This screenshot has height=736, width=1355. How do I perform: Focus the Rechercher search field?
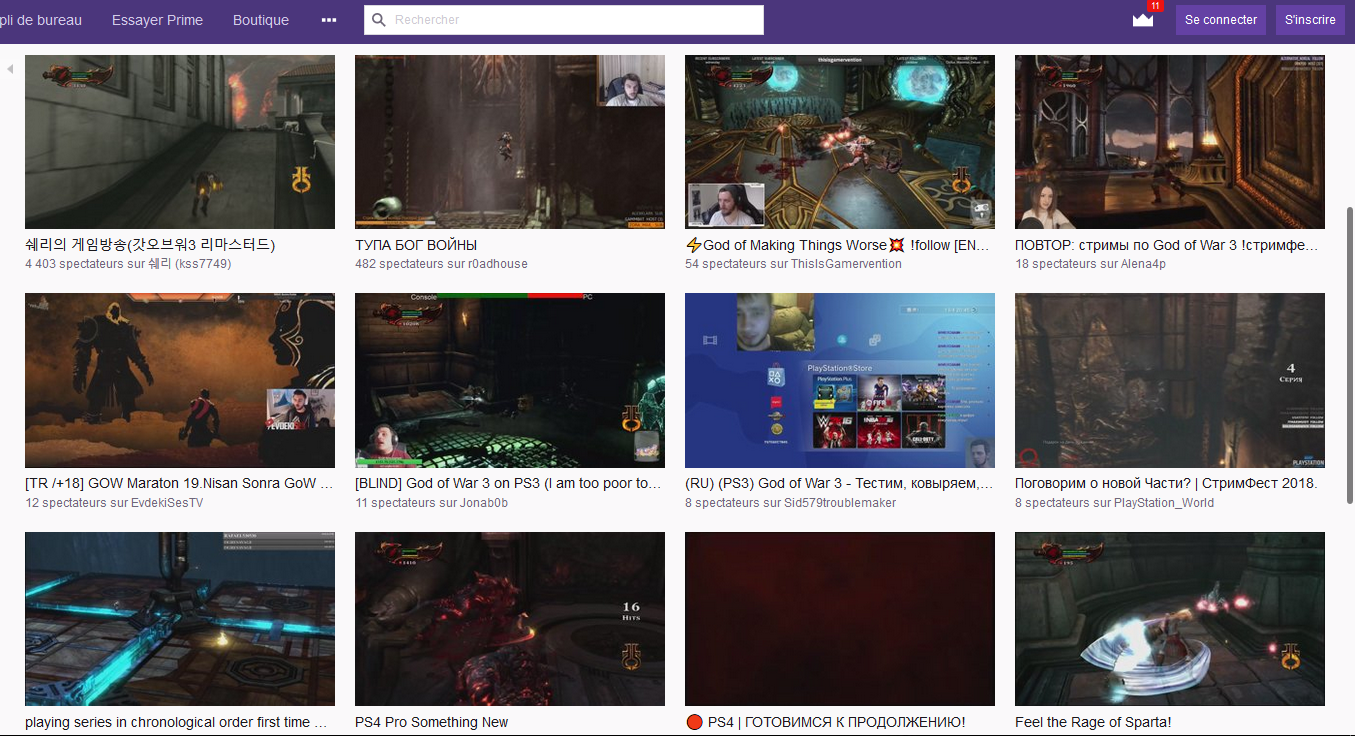[x=564, y=20]
